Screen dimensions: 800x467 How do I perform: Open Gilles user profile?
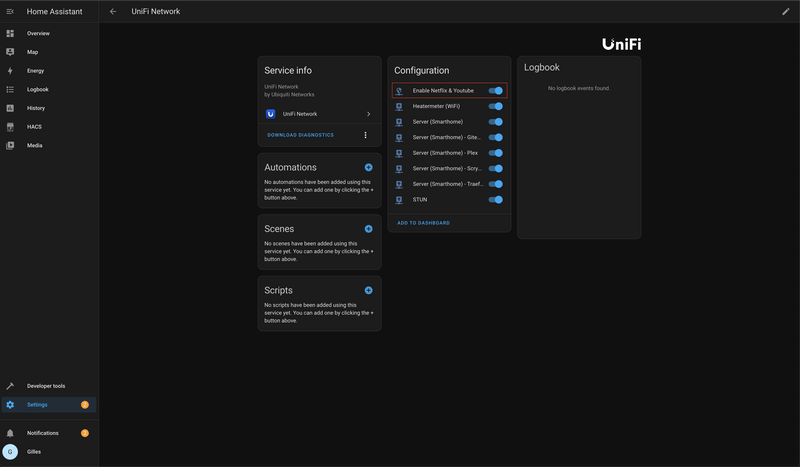pyautogui.click(x=36, y=452)
